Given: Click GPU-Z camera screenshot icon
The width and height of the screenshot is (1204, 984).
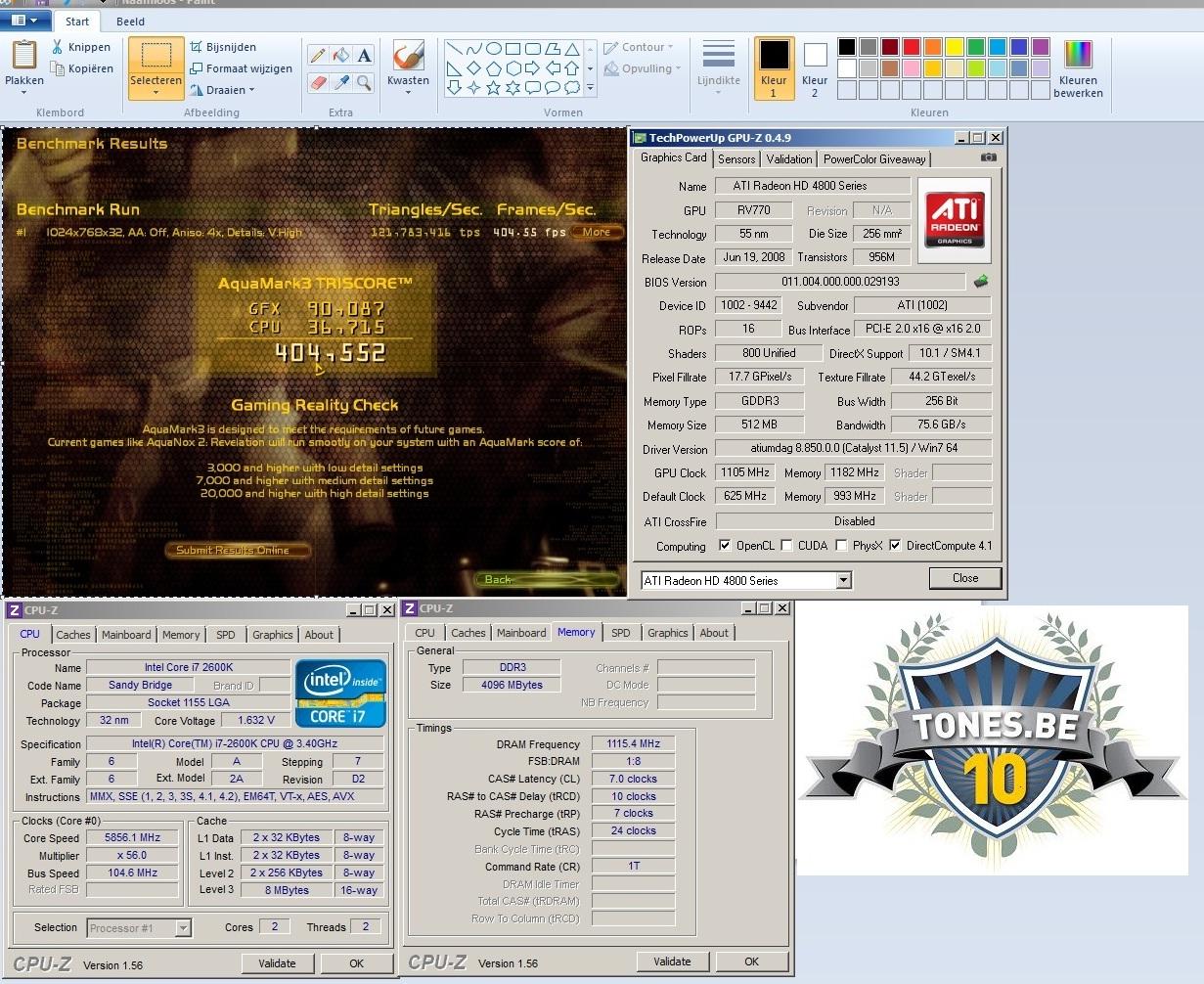Looking at the screenshot, I should click(989, 157).
